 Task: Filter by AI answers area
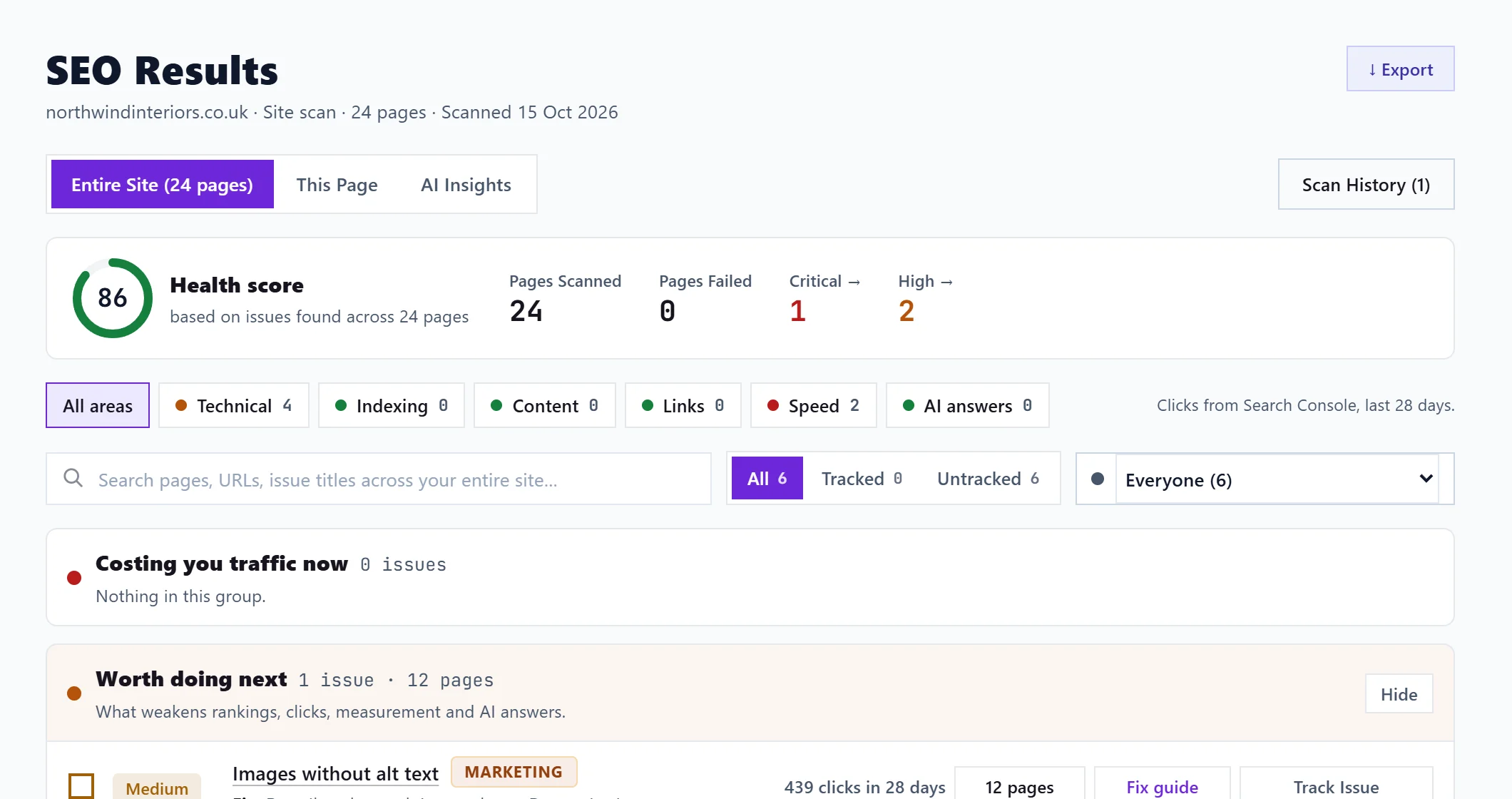point(968,405)
